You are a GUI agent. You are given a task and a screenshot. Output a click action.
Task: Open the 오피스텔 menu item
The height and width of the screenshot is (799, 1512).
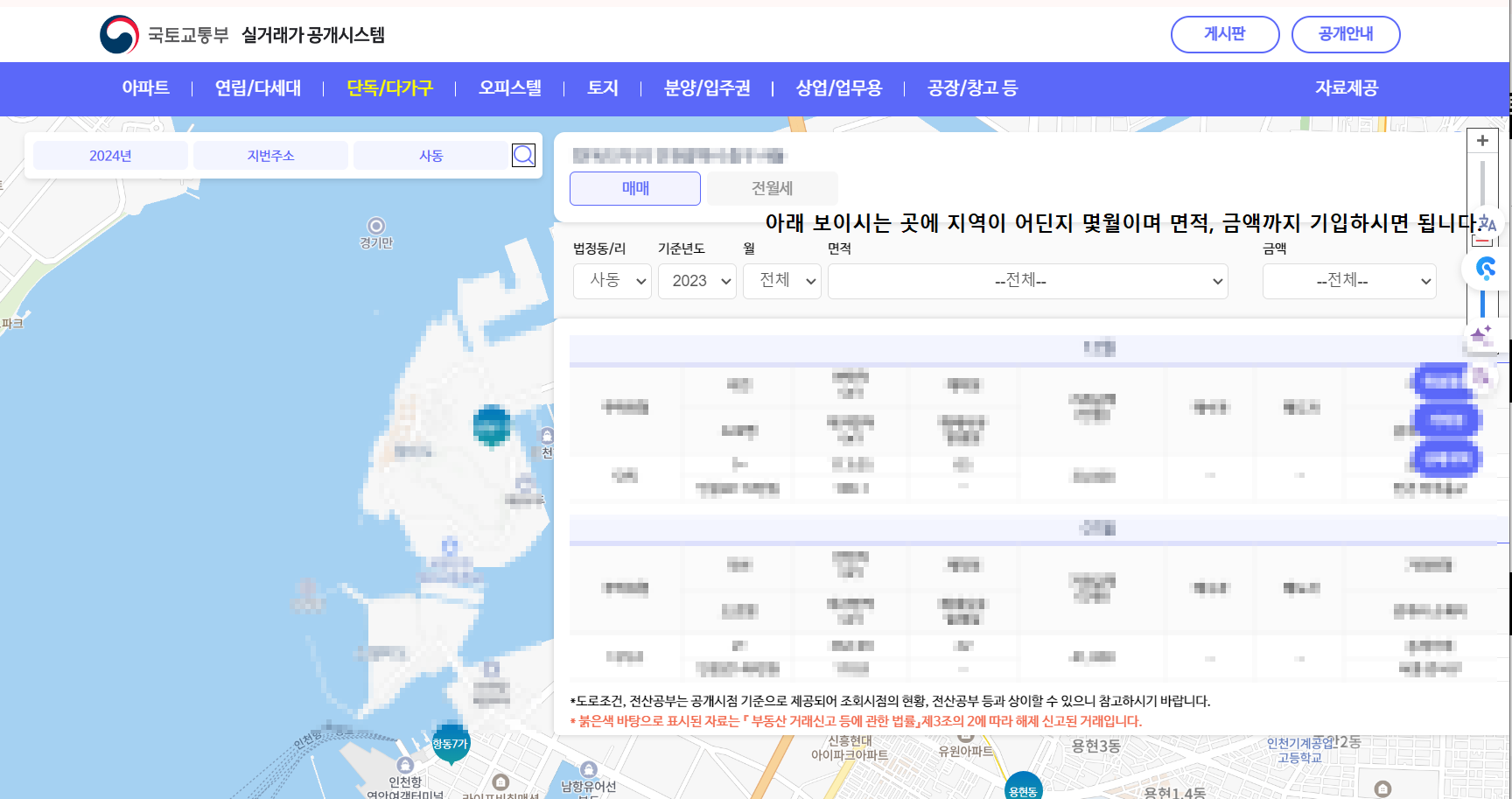510,88
